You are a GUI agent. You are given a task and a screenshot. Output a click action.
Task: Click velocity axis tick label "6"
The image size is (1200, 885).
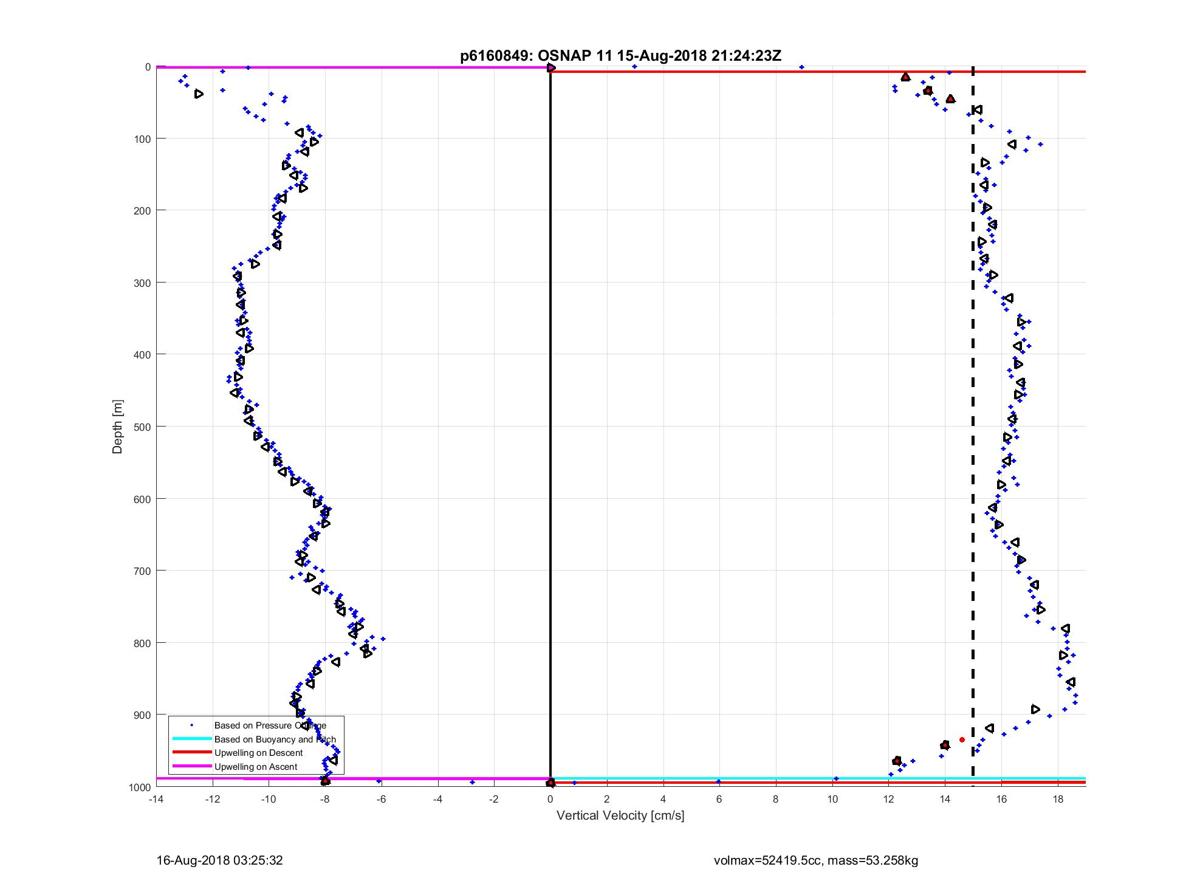[x=720, y=799]
